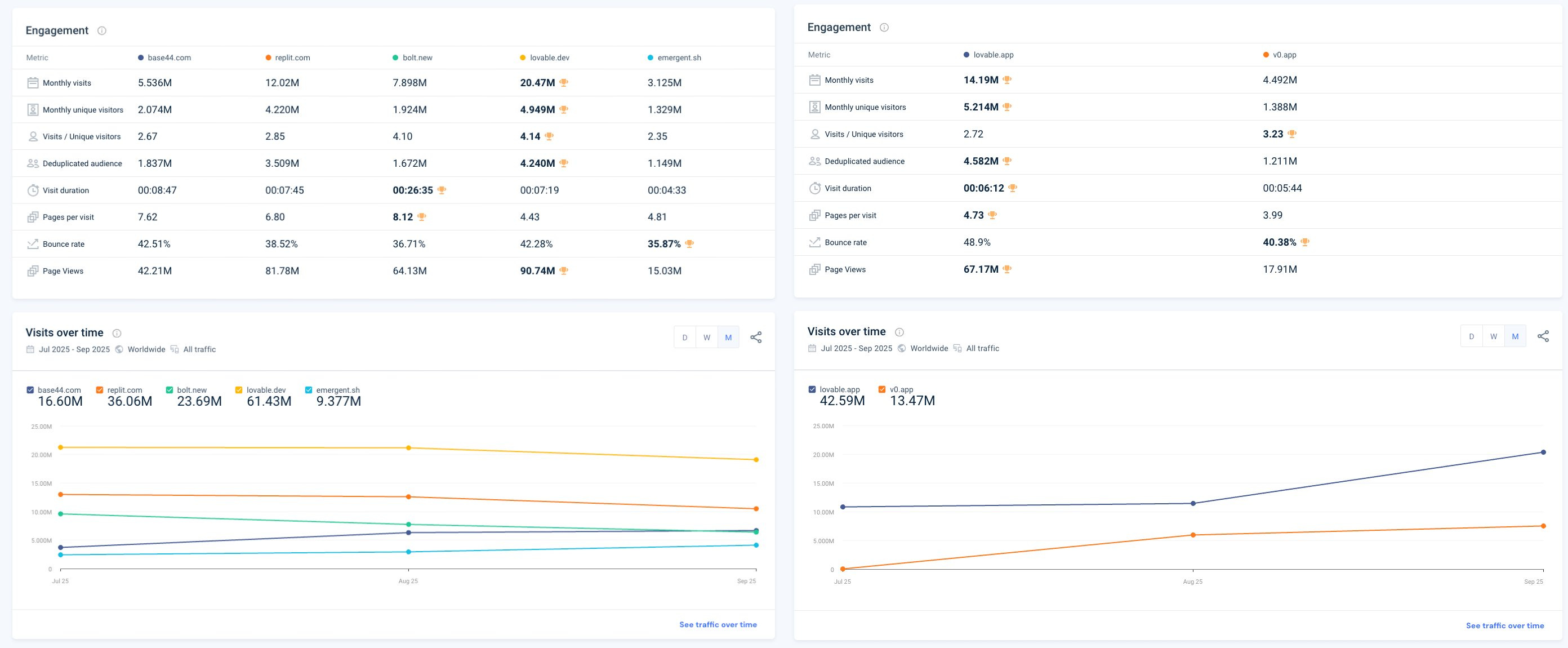1568x648 pixels.
Task: Switch left chart to Daily (D) view
Action: tap(685, 338)
